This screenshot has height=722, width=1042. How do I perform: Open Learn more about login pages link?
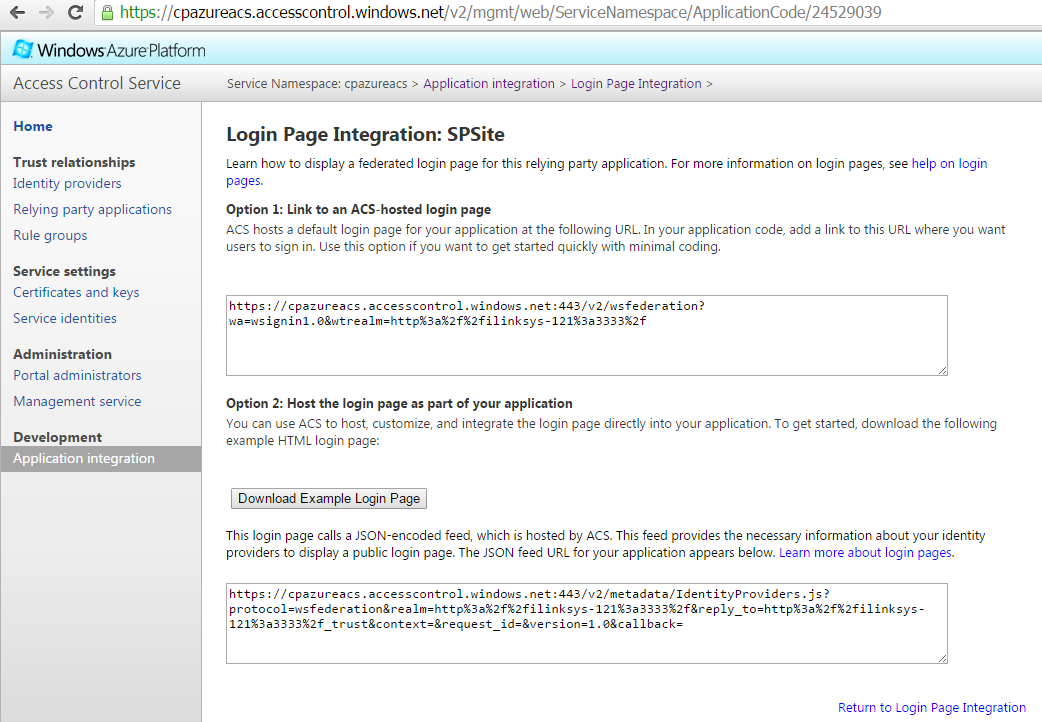(865, 552)
